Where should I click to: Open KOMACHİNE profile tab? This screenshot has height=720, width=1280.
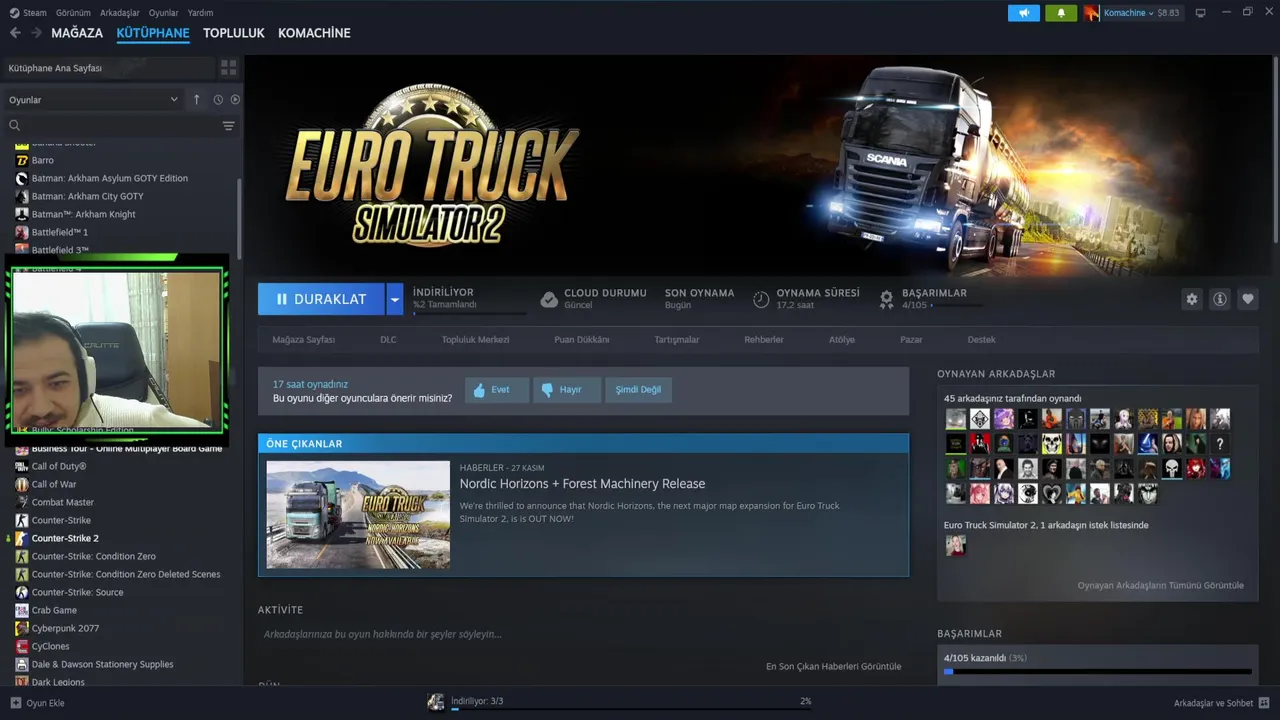[314, 33]
